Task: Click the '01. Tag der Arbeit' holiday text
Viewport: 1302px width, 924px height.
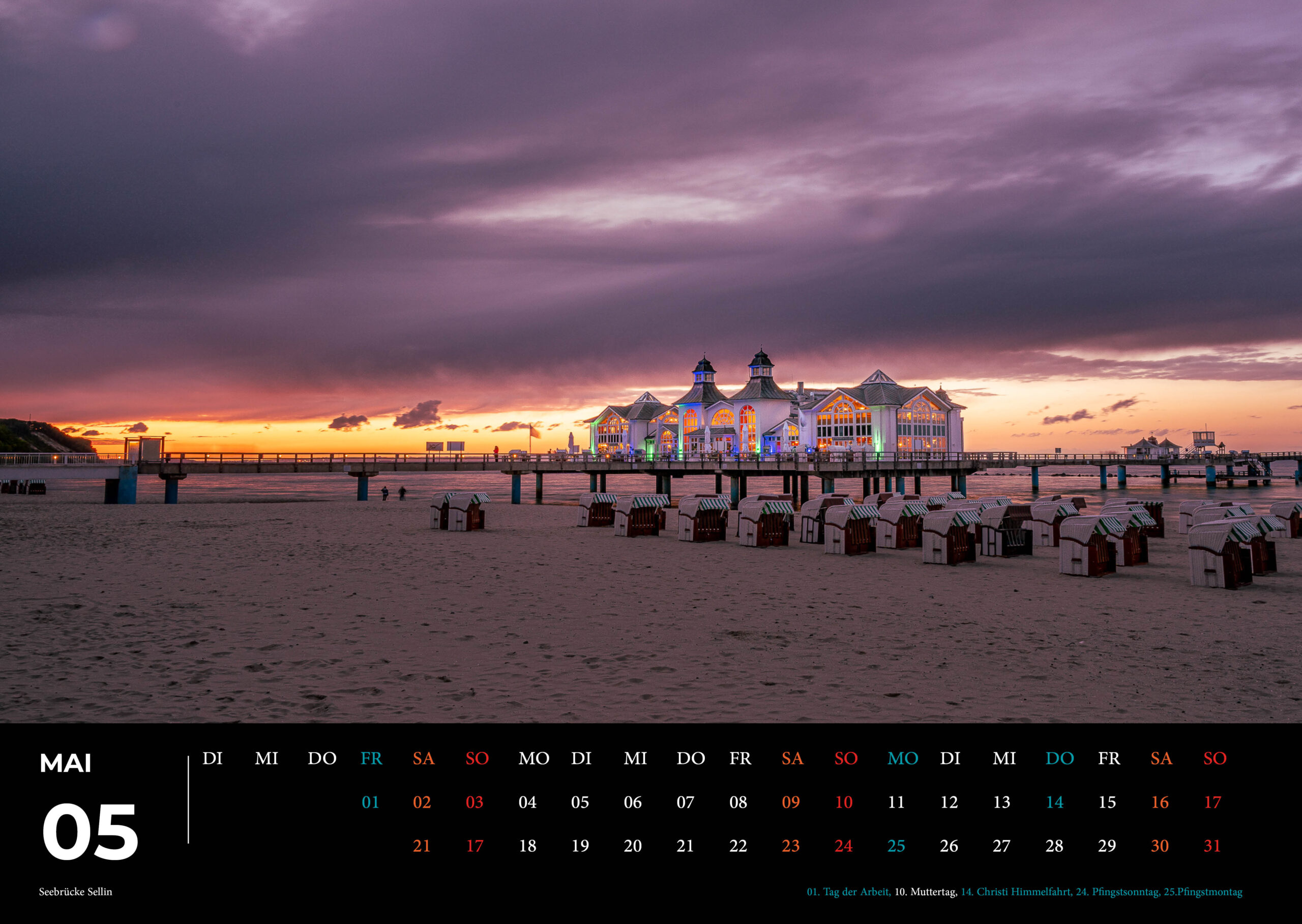Action: click(848, 891)
